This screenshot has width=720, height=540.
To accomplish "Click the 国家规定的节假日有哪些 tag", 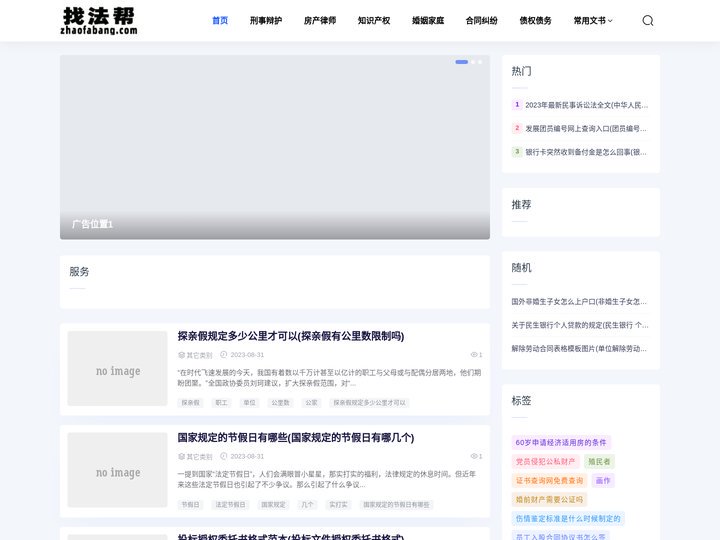I will [x=396, y=505].
